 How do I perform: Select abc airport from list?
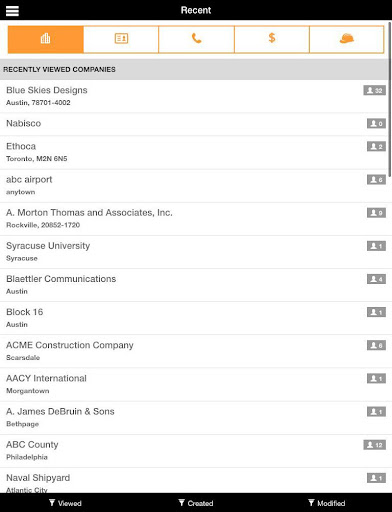coord(194,186)
